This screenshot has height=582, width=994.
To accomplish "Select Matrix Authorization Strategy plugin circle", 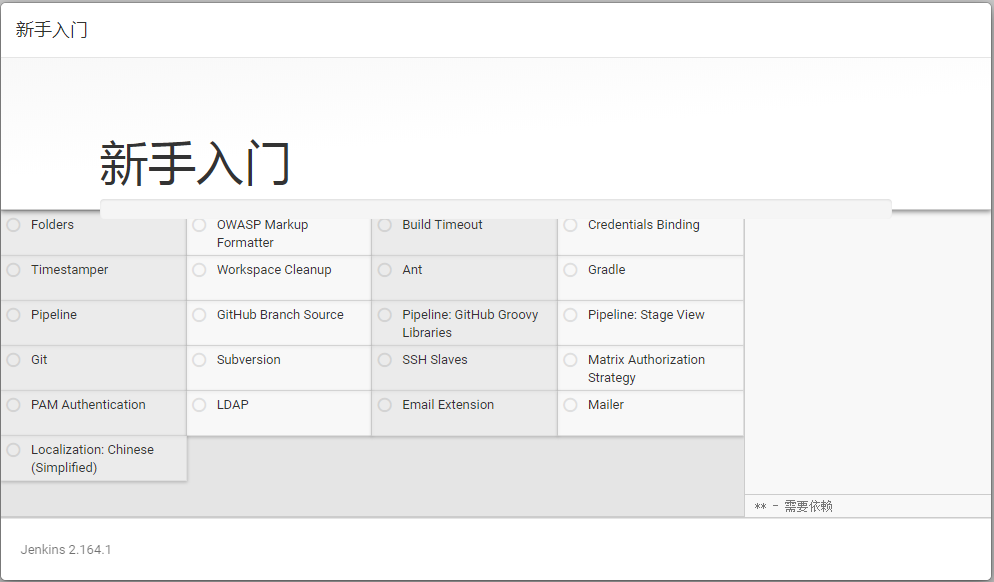I will [571, 360].
